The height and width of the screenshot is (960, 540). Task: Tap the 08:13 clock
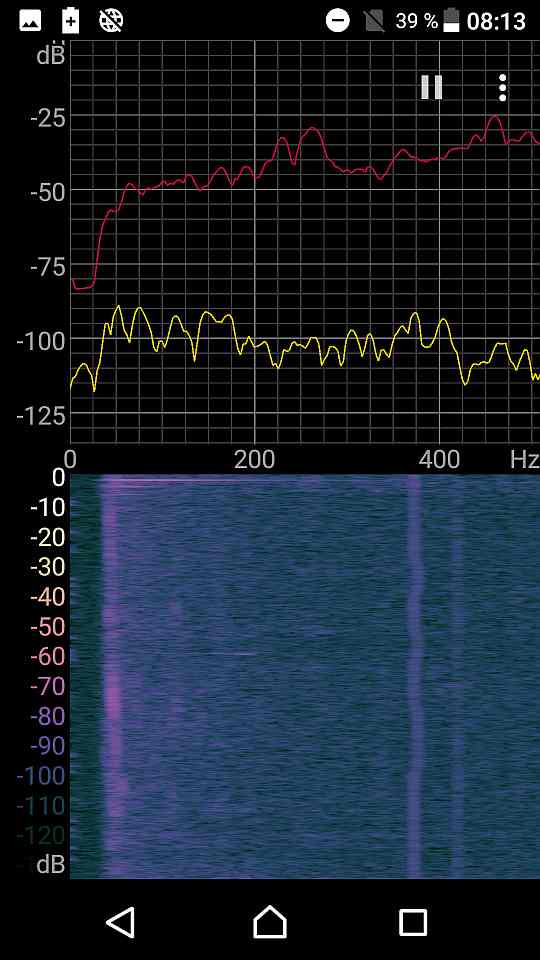click(496, 21)
